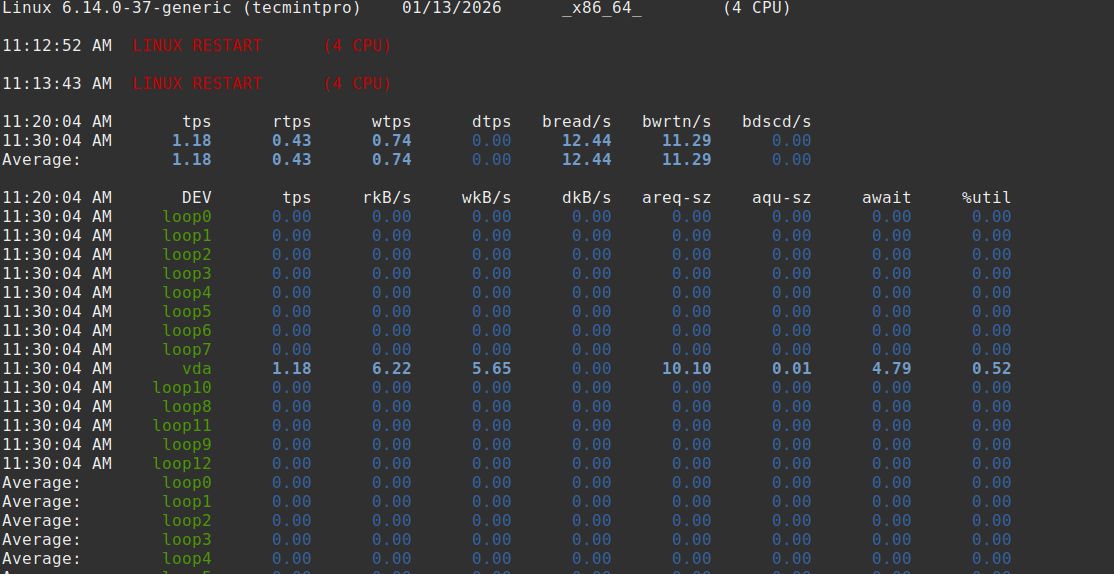Click the aqu-sz column header
This screenshot has height=574, width=1114.
(x=781, y=197)
